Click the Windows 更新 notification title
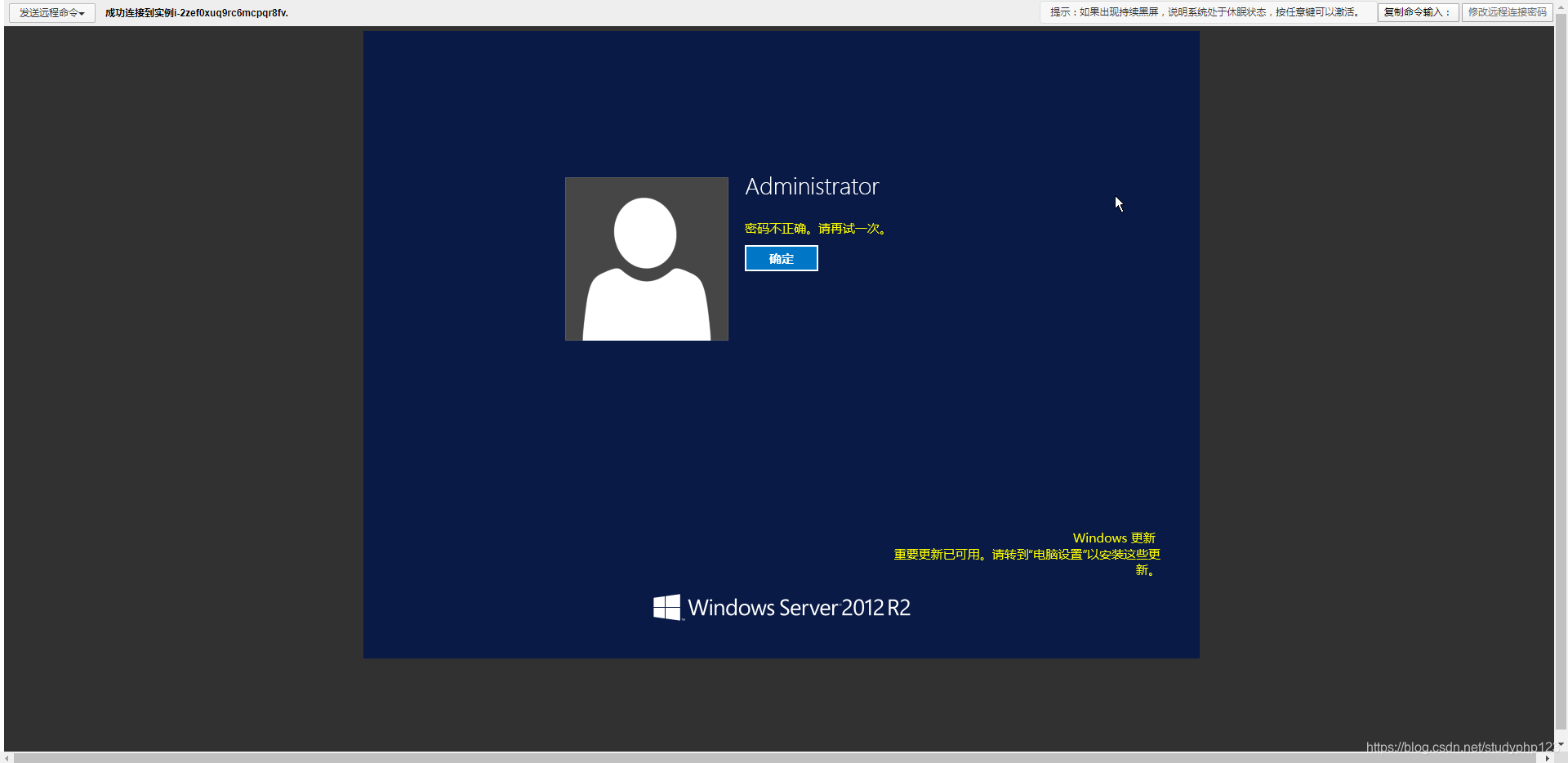1568x763 pixels. tap(1114, 538)
